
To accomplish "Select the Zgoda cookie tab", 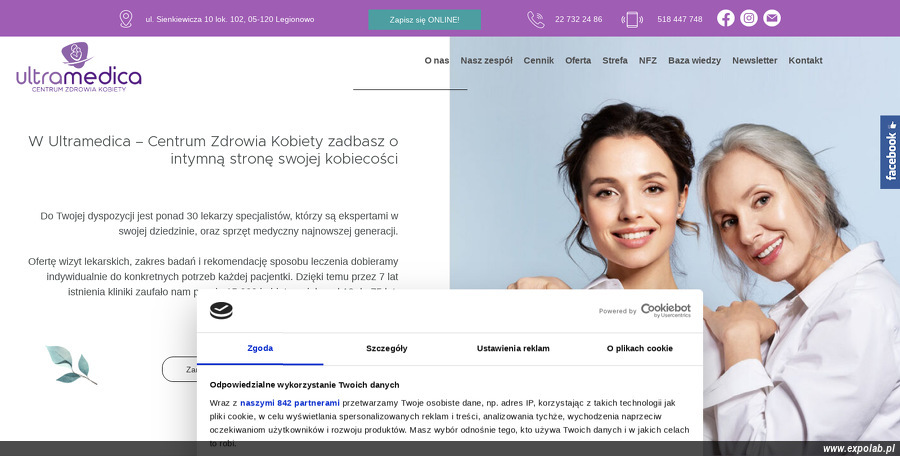I will [x=260, y=349].
